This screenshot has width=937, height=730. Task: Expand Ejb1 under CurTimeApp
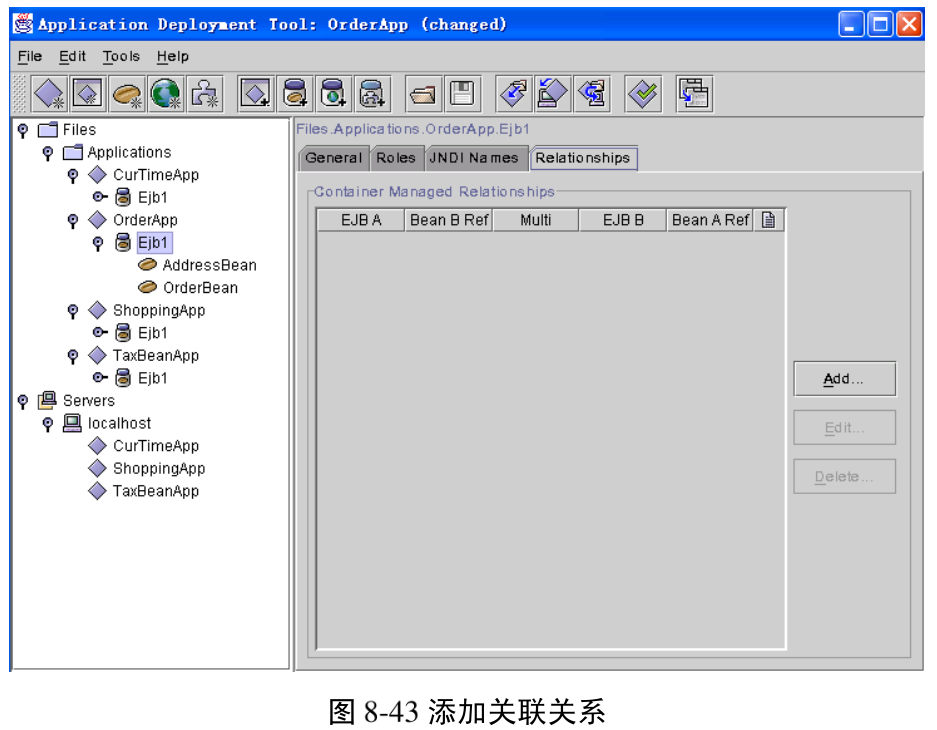point(100,196)
